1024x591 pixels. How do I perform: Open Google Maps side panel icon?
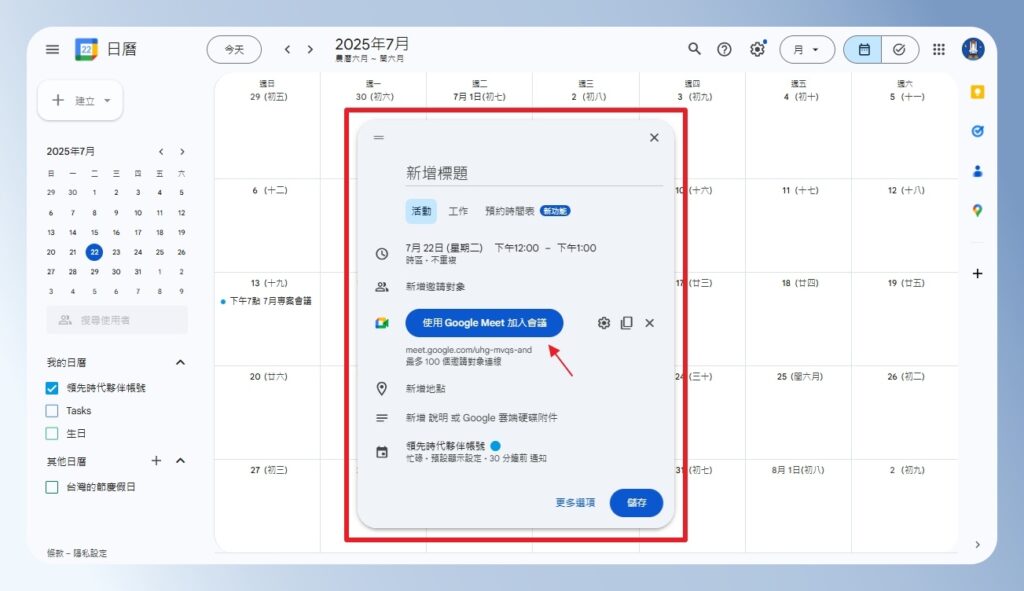[x=977, y=210]
